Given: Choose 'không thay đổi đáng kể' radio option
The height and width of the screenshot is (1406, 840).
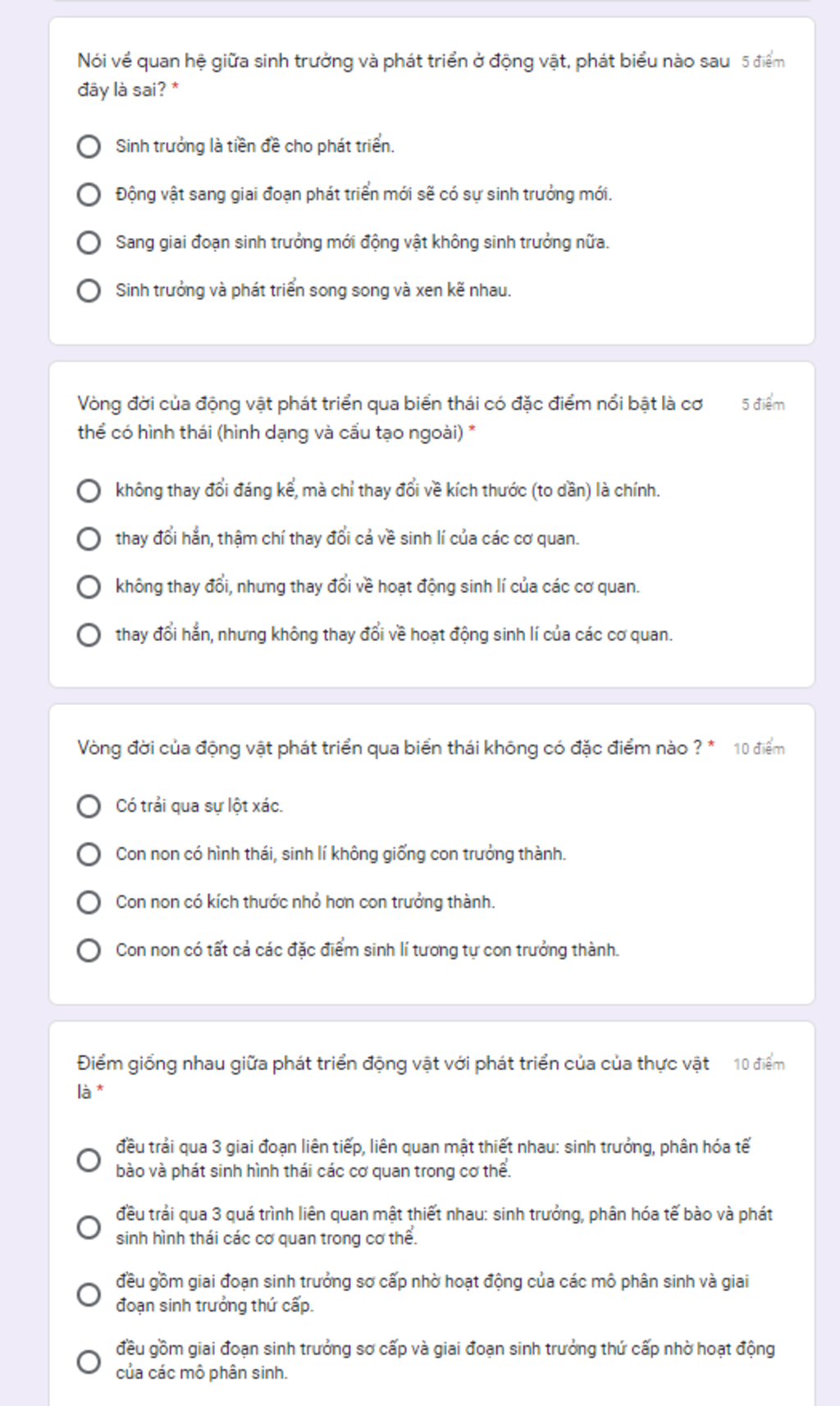Looking at the screenshot, I should (x=89, y=491).
